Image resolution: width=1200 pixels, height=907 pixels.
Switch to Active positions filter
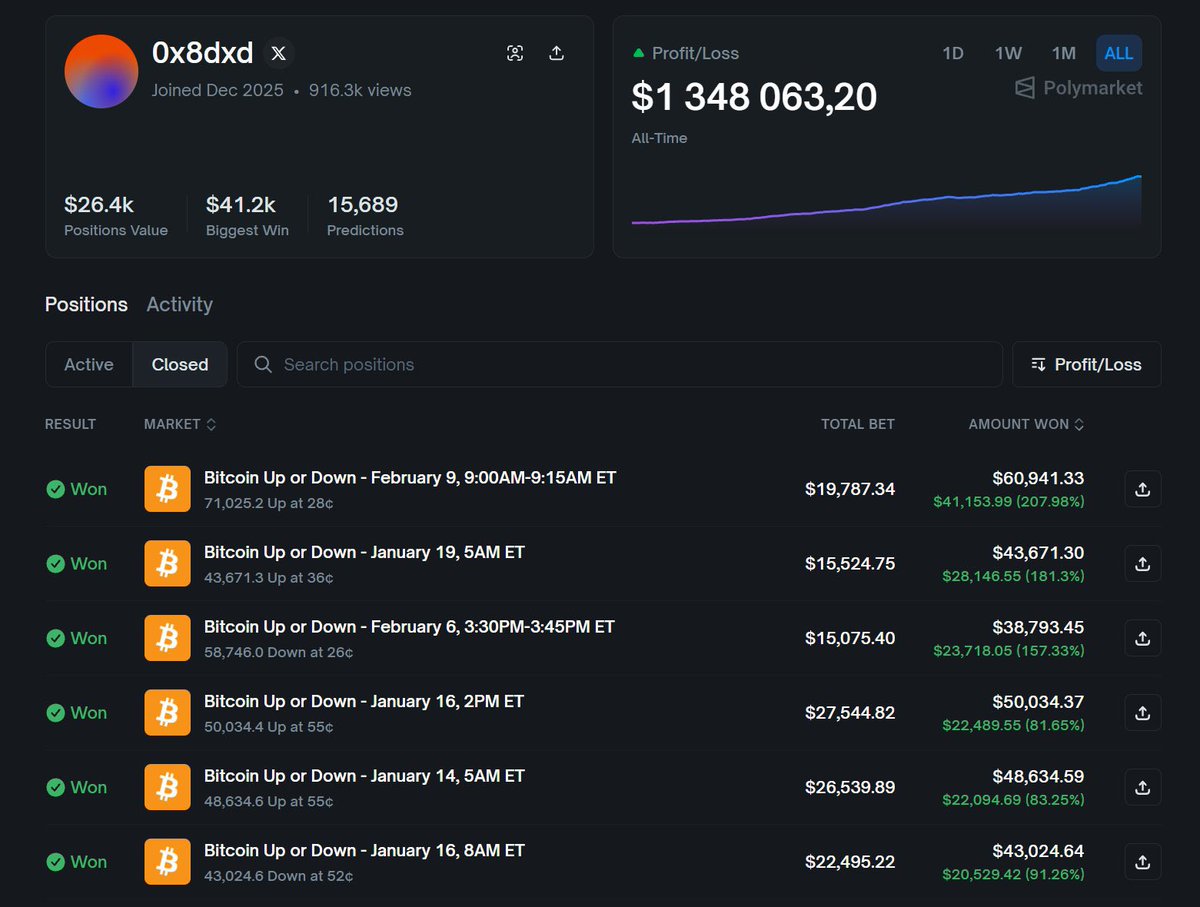pos(88,364)
